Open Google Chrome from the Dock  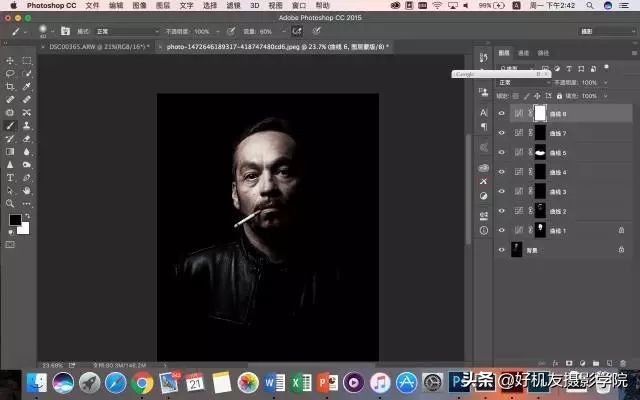[142, 382]
